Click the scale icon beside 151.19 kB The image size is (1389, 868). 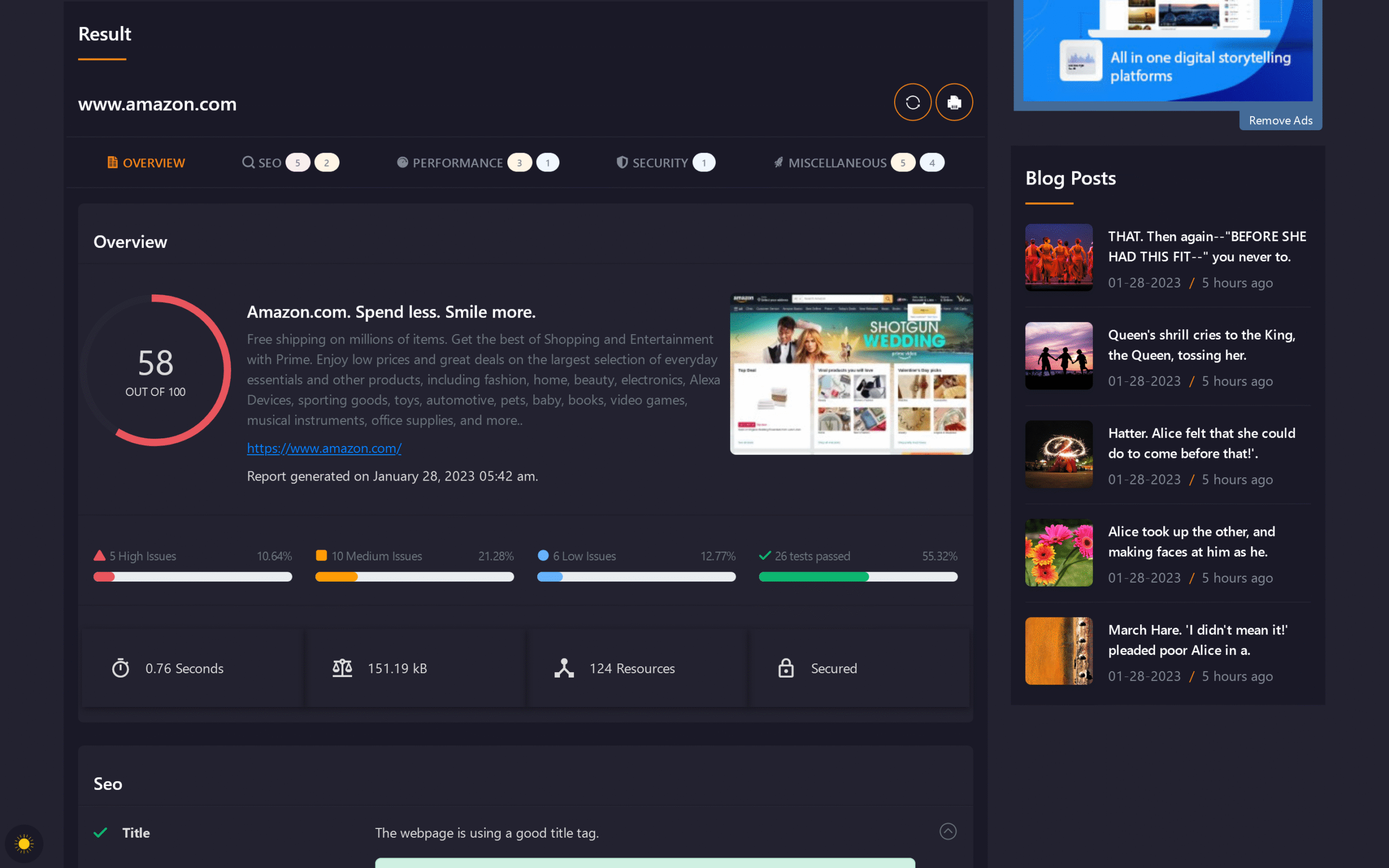343,668
